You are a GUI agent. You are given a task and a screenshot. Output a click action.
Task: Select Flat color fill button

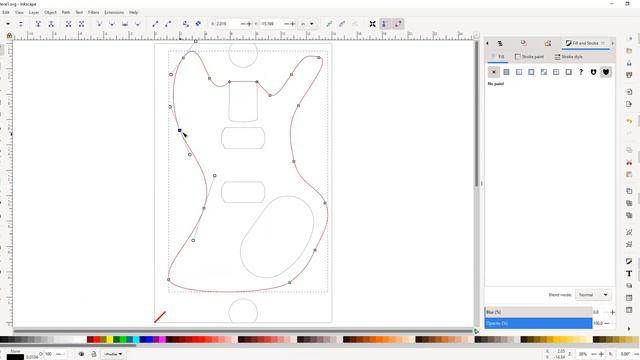506,72
